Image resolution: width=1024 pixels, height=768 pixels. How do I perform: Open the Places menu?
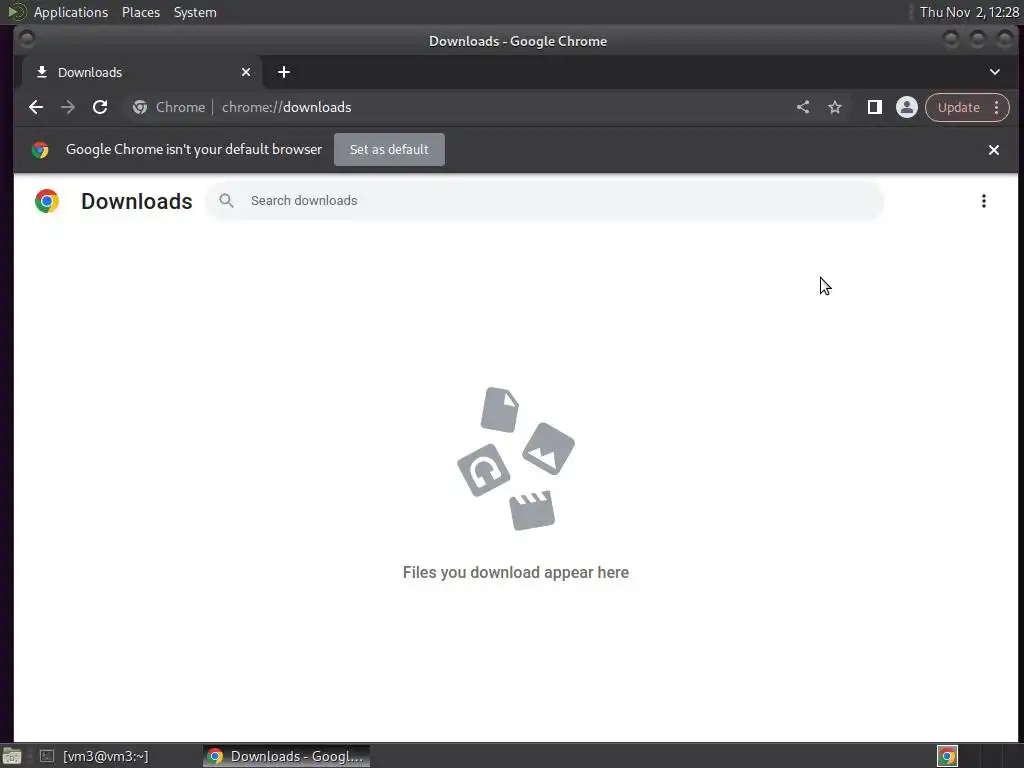pos(140,12)
